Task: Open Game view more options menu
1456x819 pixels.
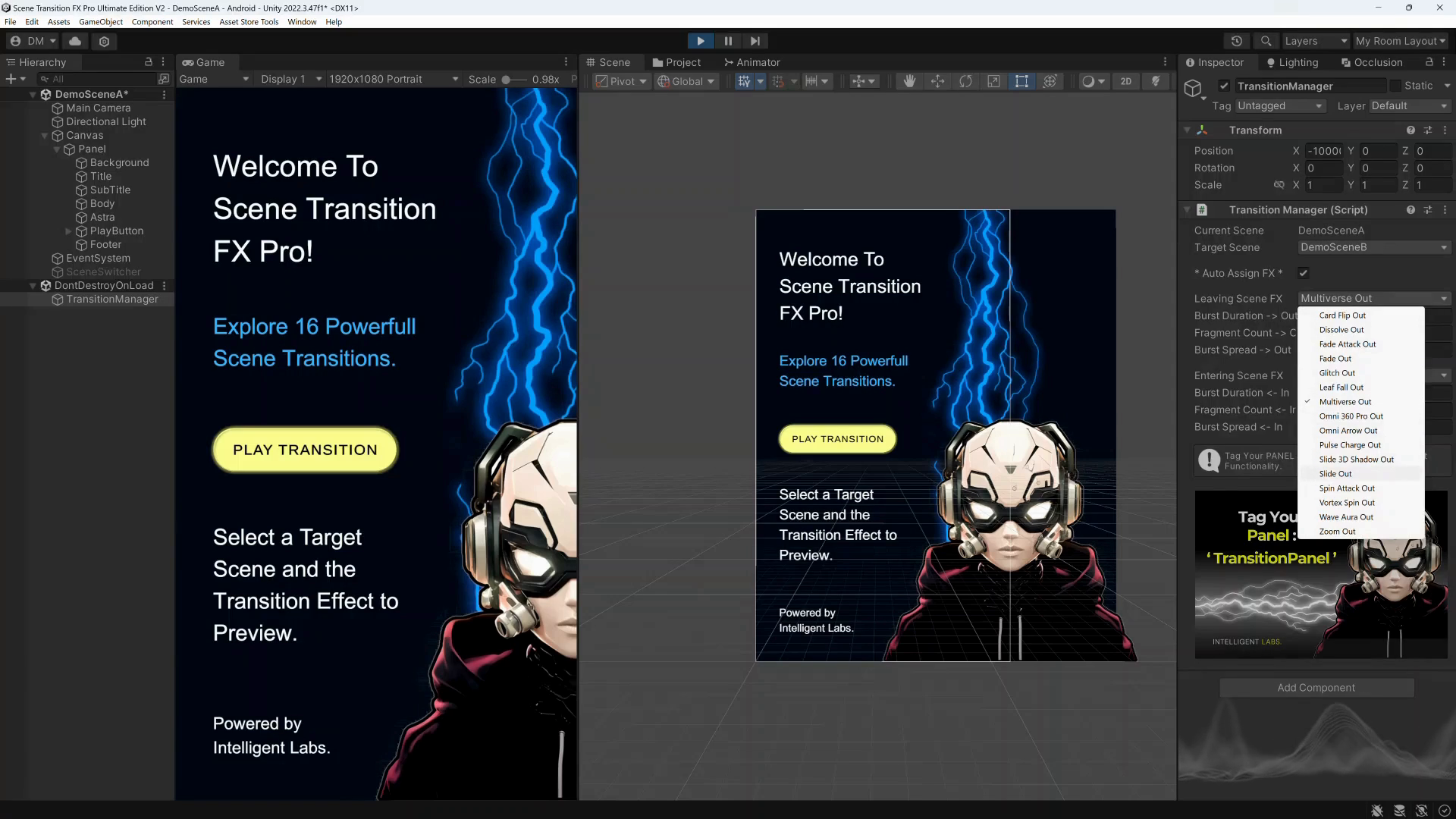Action: point(566,62)
